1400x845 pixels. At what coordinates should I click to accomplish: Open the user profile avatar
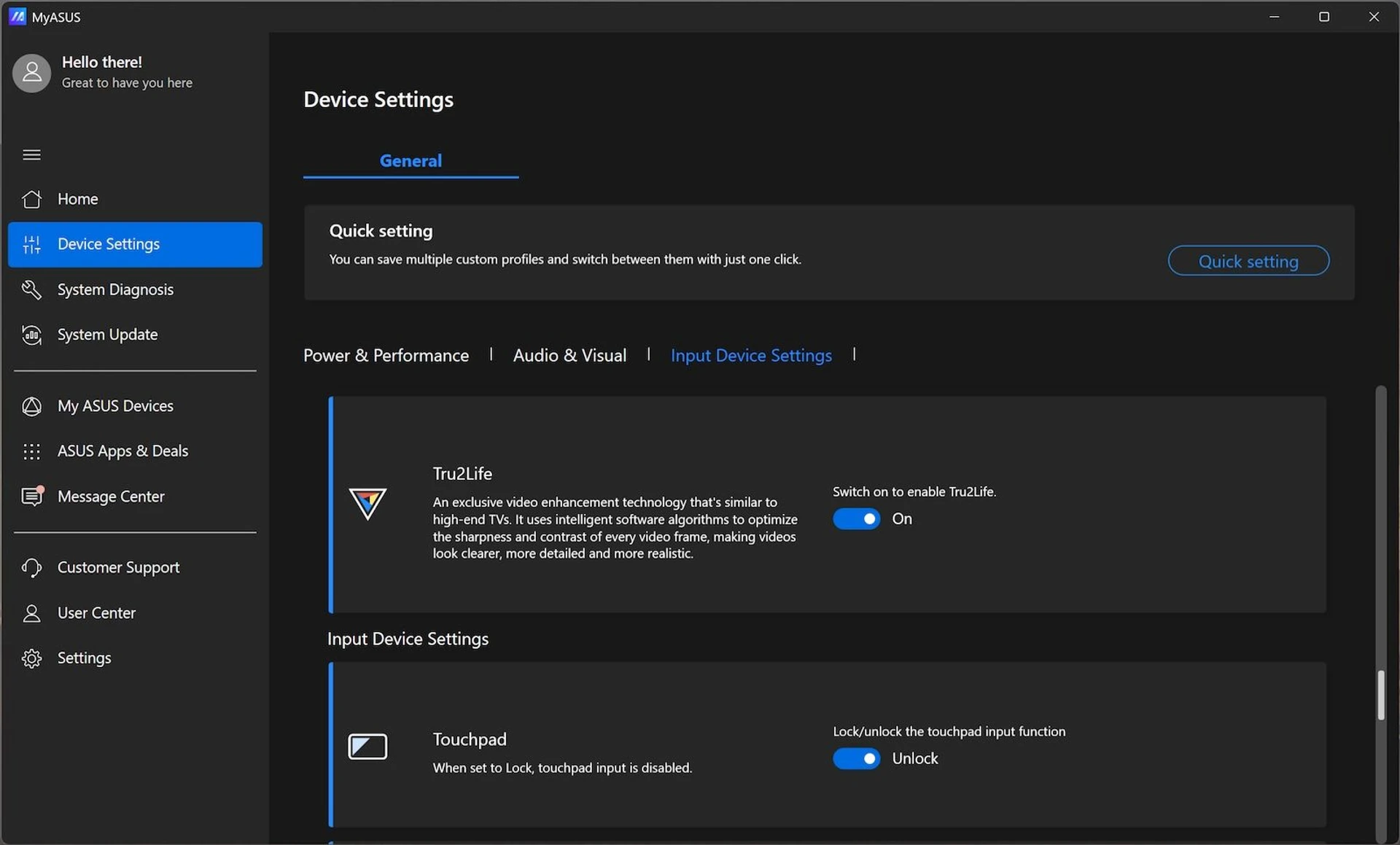[x=31, y=73]
